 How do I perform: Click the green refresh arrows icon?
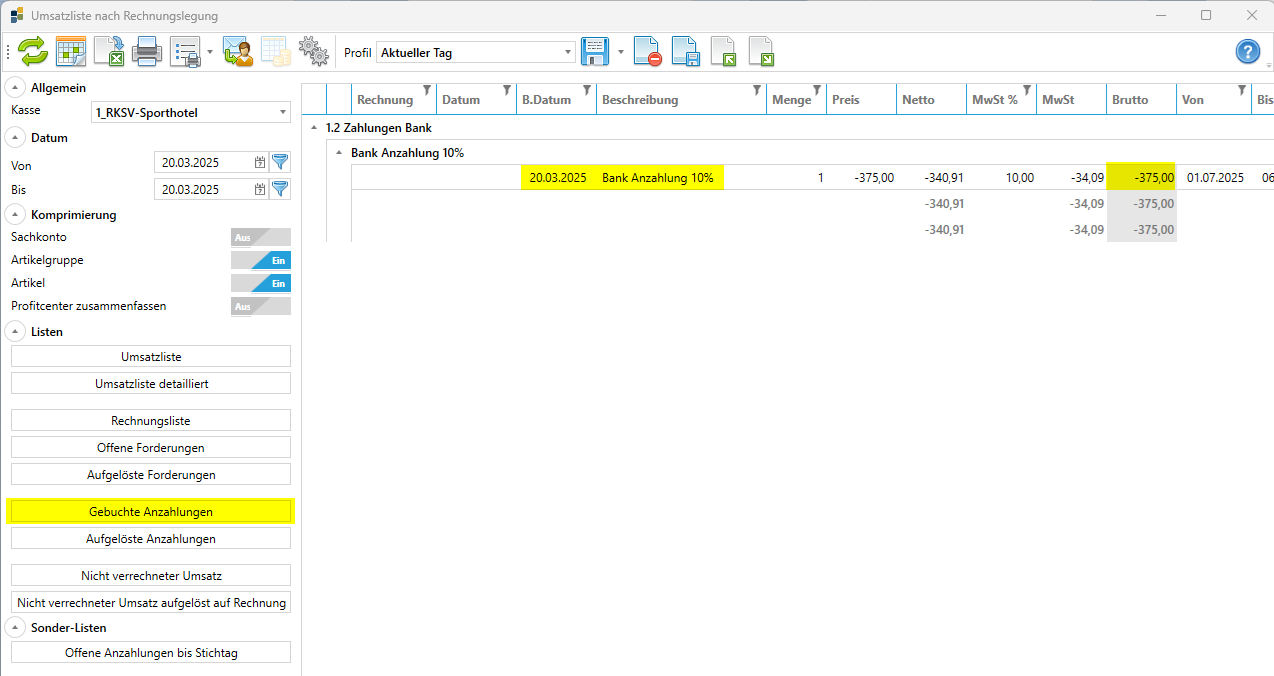coord(32,51)
